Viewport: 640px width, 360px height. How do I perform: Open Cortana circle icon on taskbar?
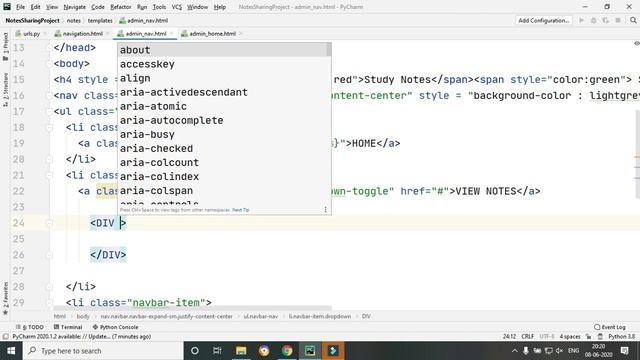coord(195,351)
